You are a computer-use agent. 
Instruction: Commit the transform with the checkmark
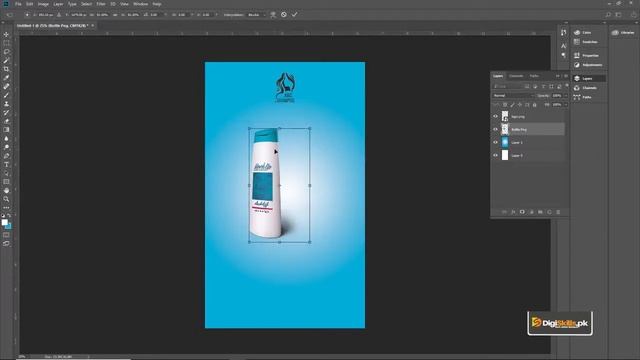point(294,15)
